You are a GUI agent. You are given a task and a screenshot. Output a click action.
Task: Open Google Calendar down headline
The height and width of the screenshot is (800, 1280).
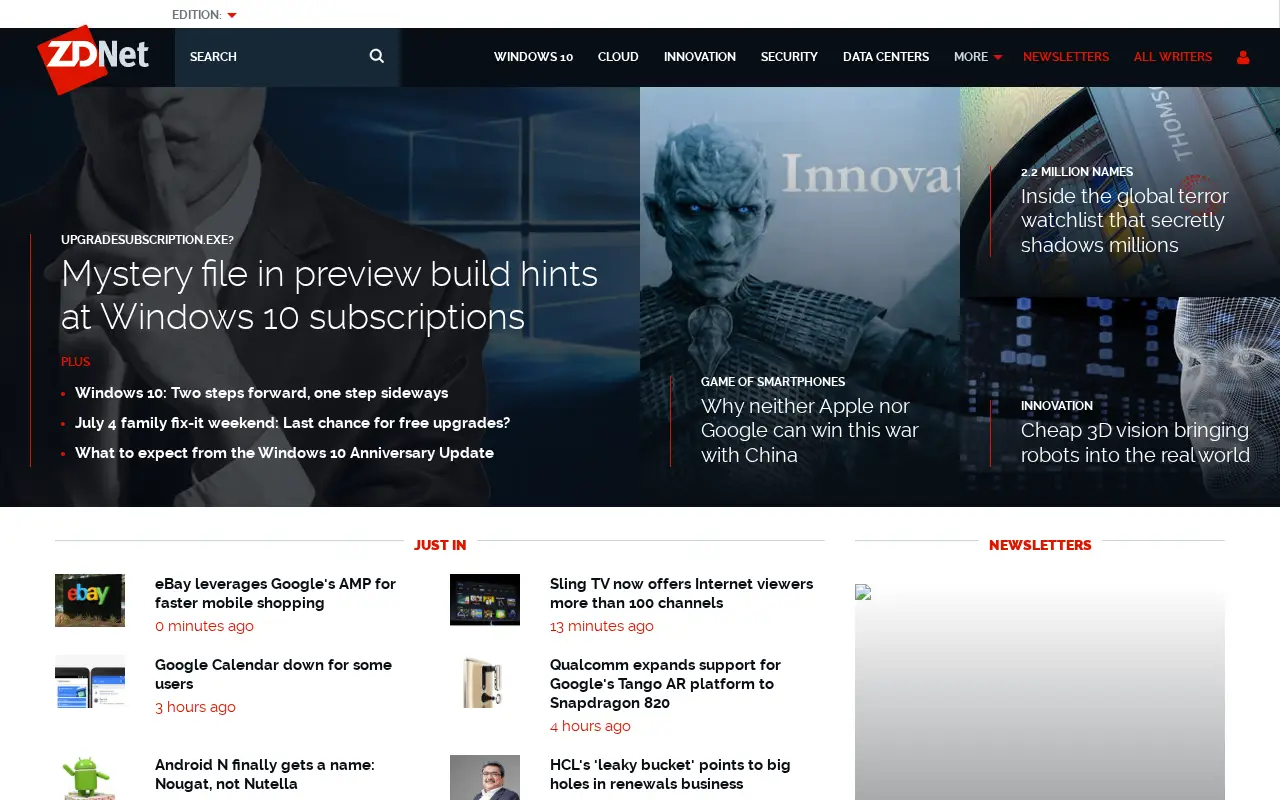point(273,674)
